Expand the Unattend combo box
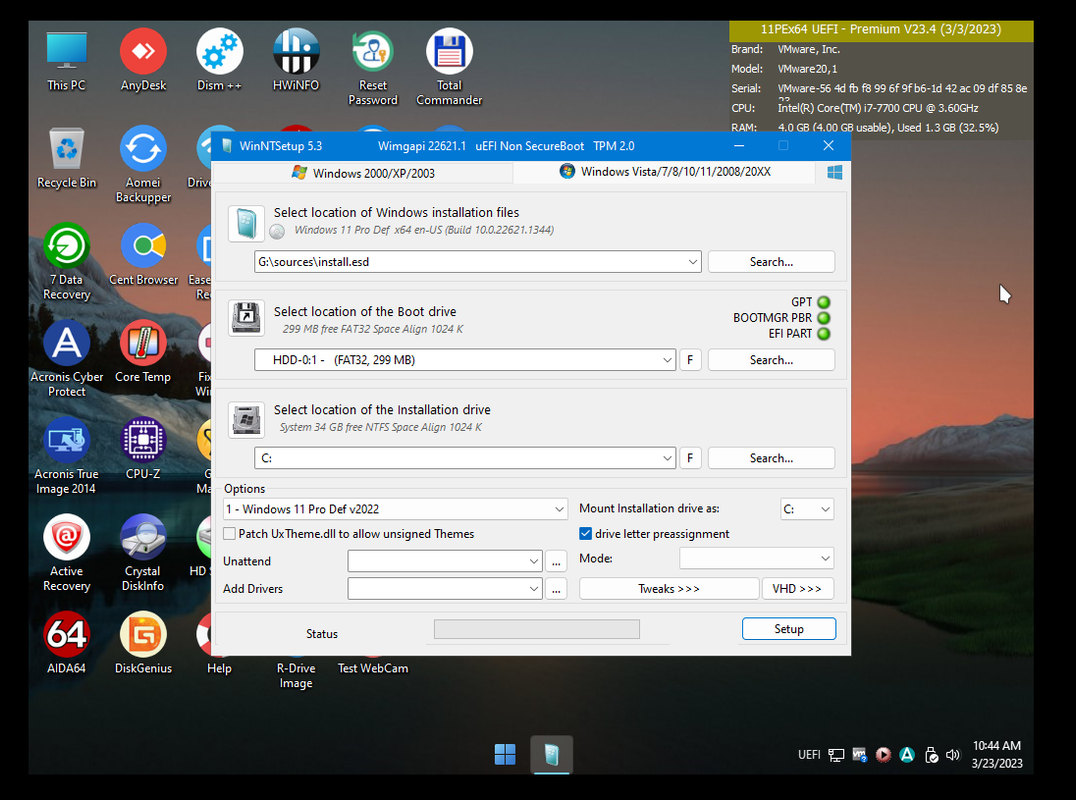 534,561
